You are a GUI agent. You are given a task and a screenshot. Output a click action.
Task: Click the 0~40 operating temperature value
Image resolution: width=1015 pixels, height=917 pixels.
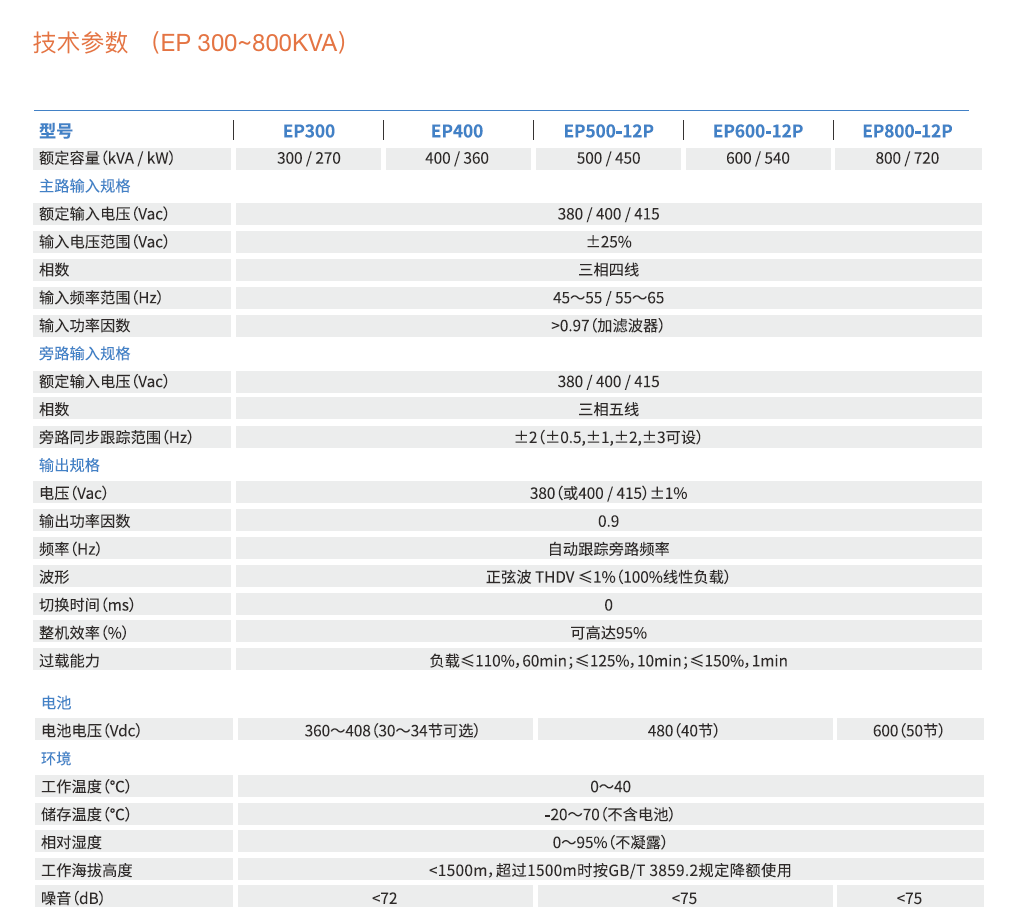[x=610, y=787]
